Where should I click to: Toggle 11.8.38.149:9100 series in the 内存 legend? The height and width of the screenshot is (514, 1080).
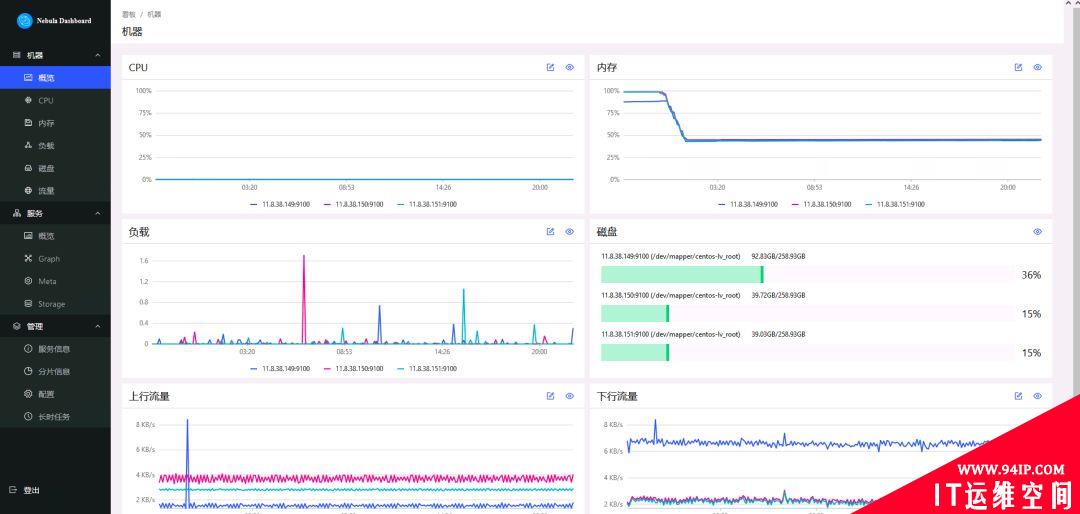coord(748,205)
